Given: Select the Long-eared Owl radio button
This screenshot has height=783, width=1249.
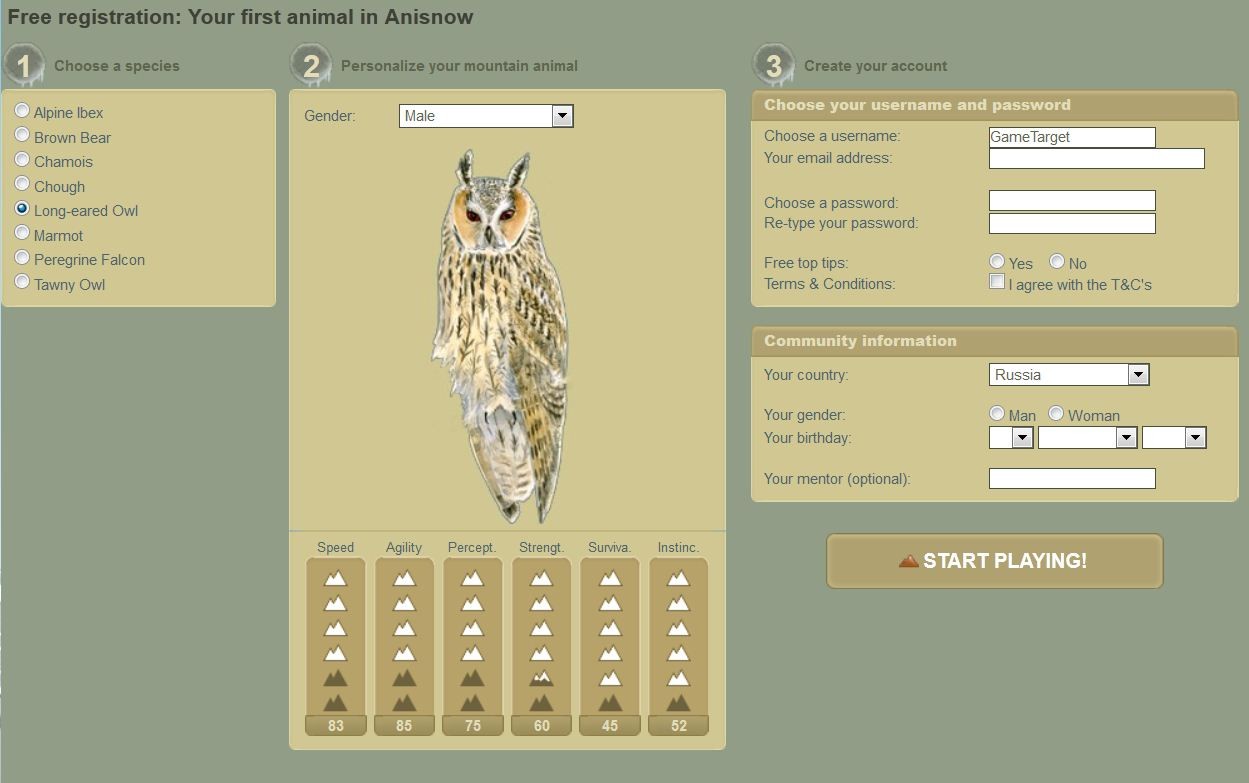Looking at the screenshot, I should (22, 209).
